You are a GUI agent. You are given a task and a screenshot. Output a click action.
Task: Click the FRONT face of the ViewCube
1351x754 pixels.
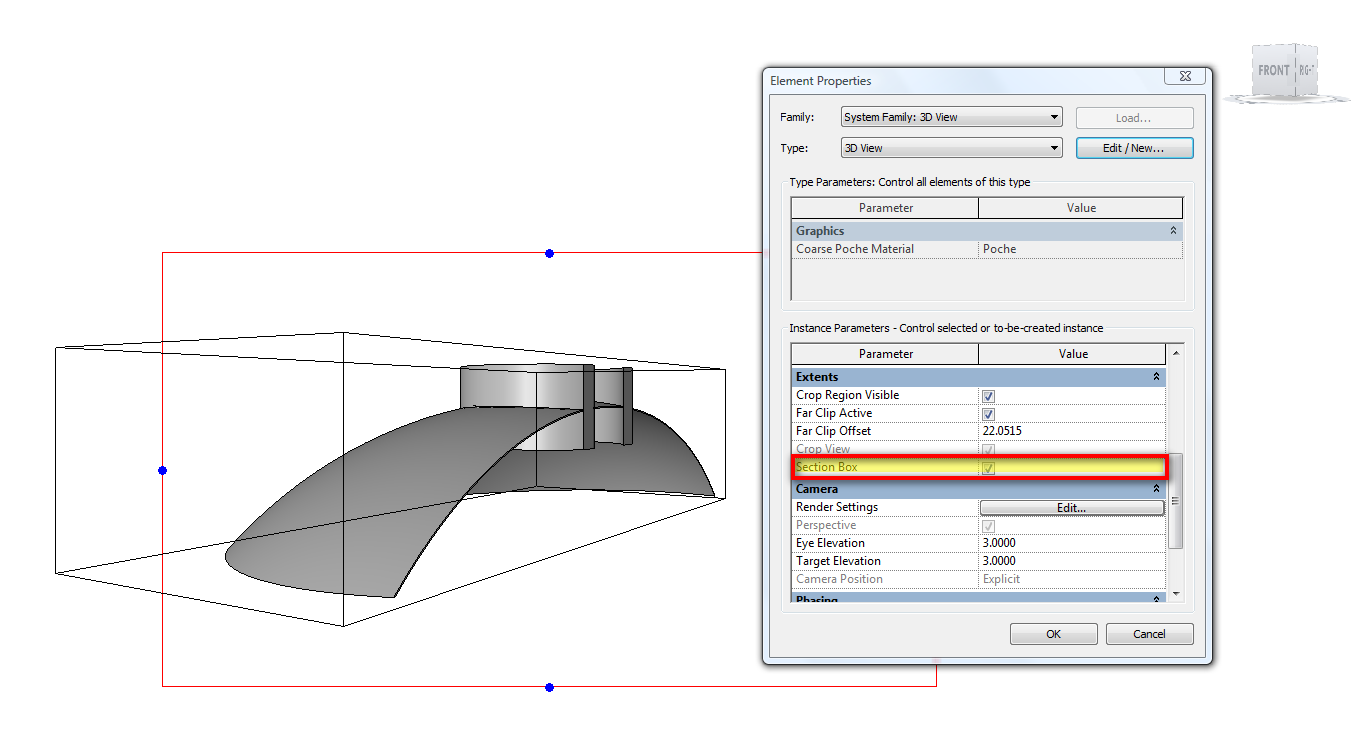pos(1273,71)
